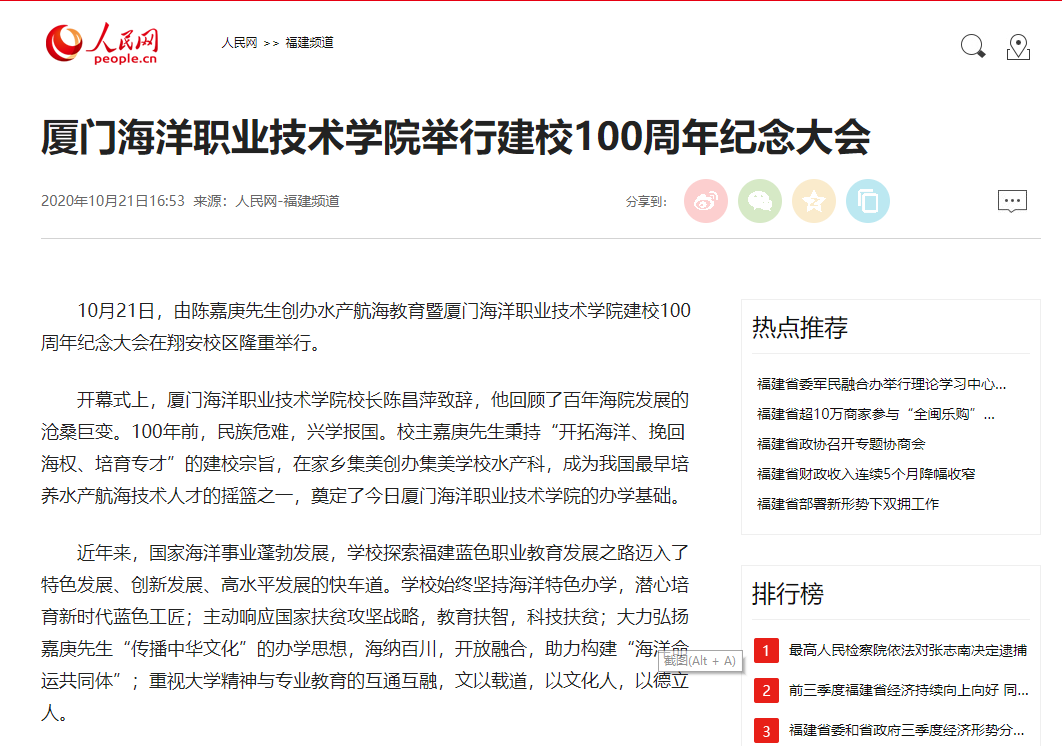Share to Qzone star icon
The width and height of the screenshot is (1062, 746).
(x=814, y=202)
